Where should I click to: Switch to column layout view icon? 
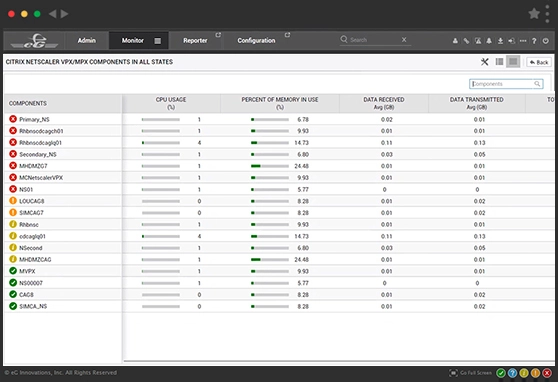[499, 62]
